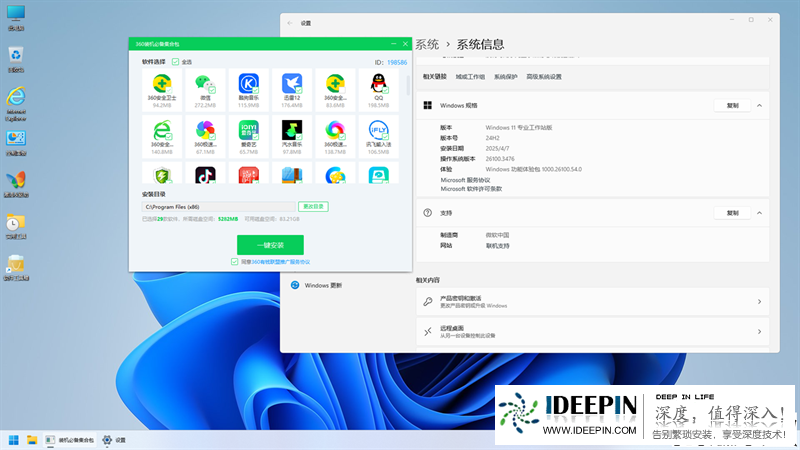Click the software list scrollbar
Viewport: 800px width, 450px height.
(x=408, y=85)
